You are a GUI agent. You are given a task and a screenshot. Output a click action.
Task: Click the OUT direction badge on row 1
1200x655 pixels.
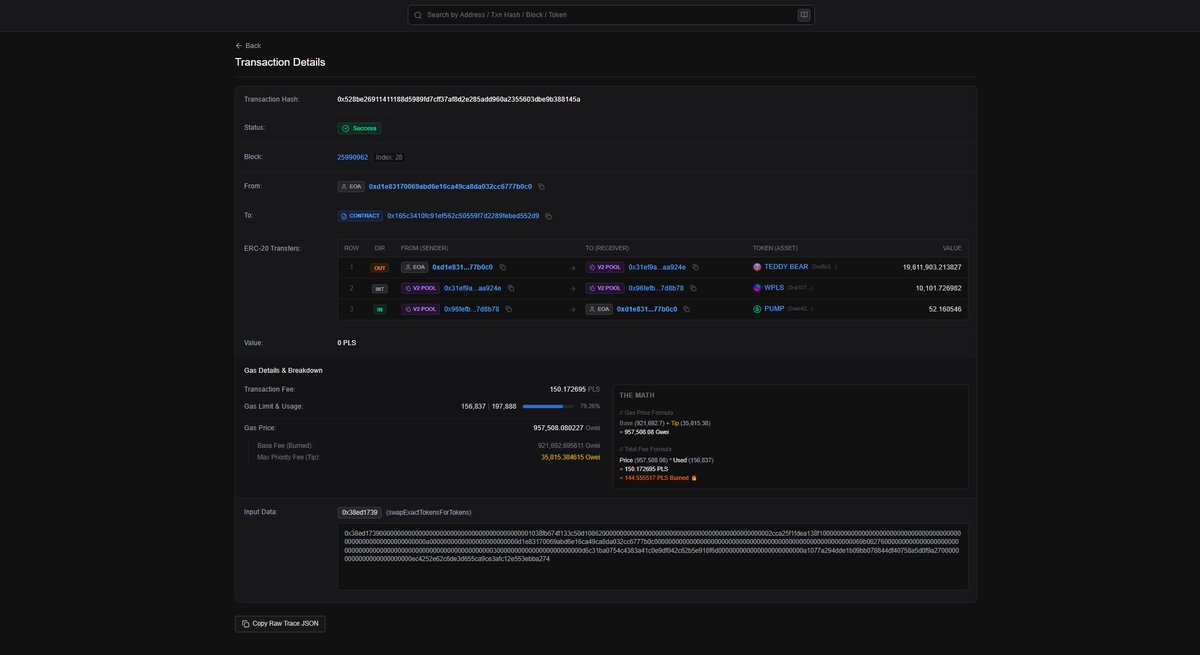[378, 267]
